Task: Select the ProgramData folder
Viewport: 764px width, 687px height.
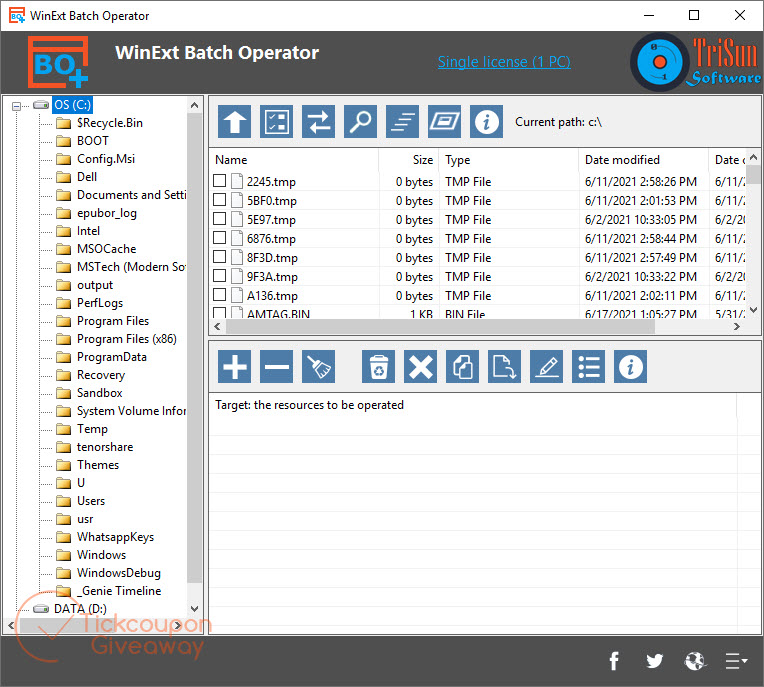Action: click(x=112, y=357)
